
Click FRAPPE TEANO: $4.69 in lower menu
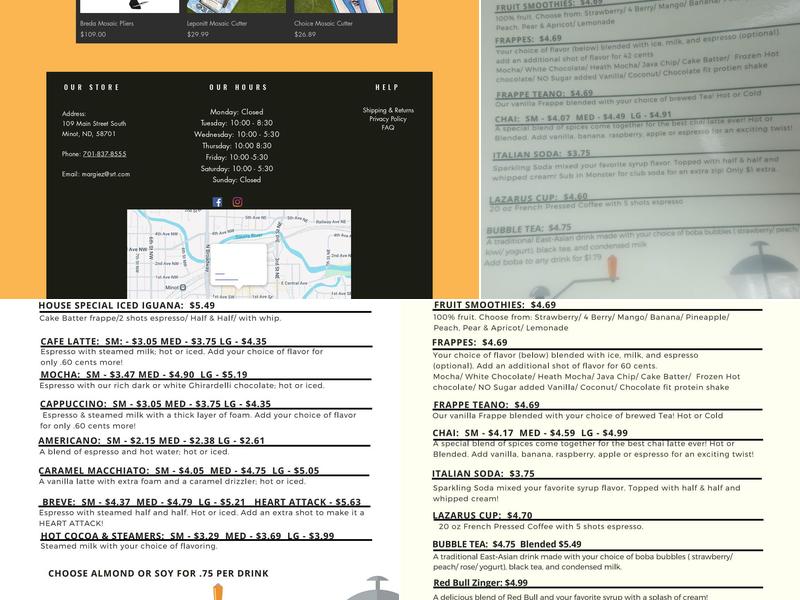486,405
